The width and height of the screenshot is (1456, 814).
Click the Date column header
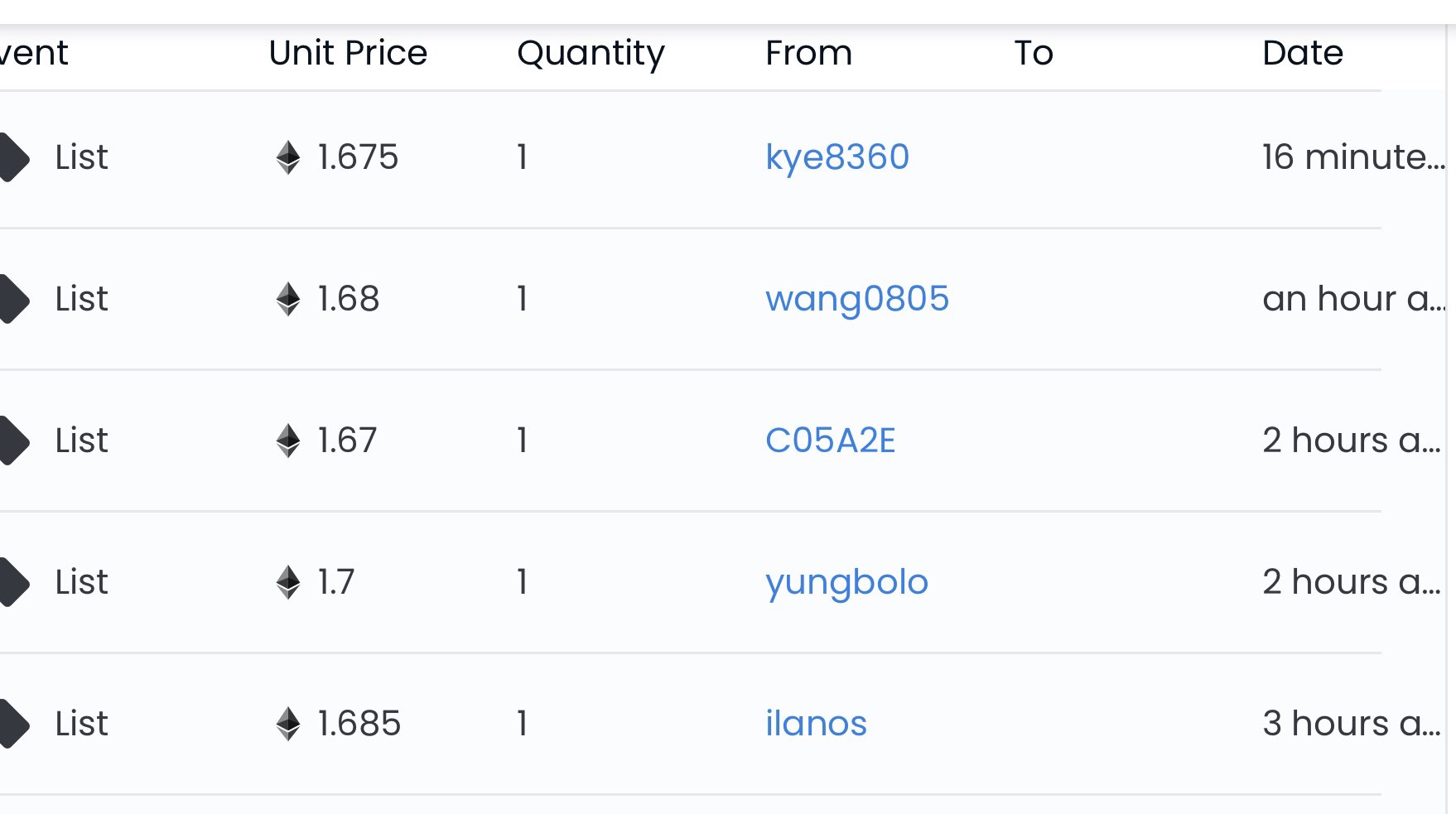1303,53
